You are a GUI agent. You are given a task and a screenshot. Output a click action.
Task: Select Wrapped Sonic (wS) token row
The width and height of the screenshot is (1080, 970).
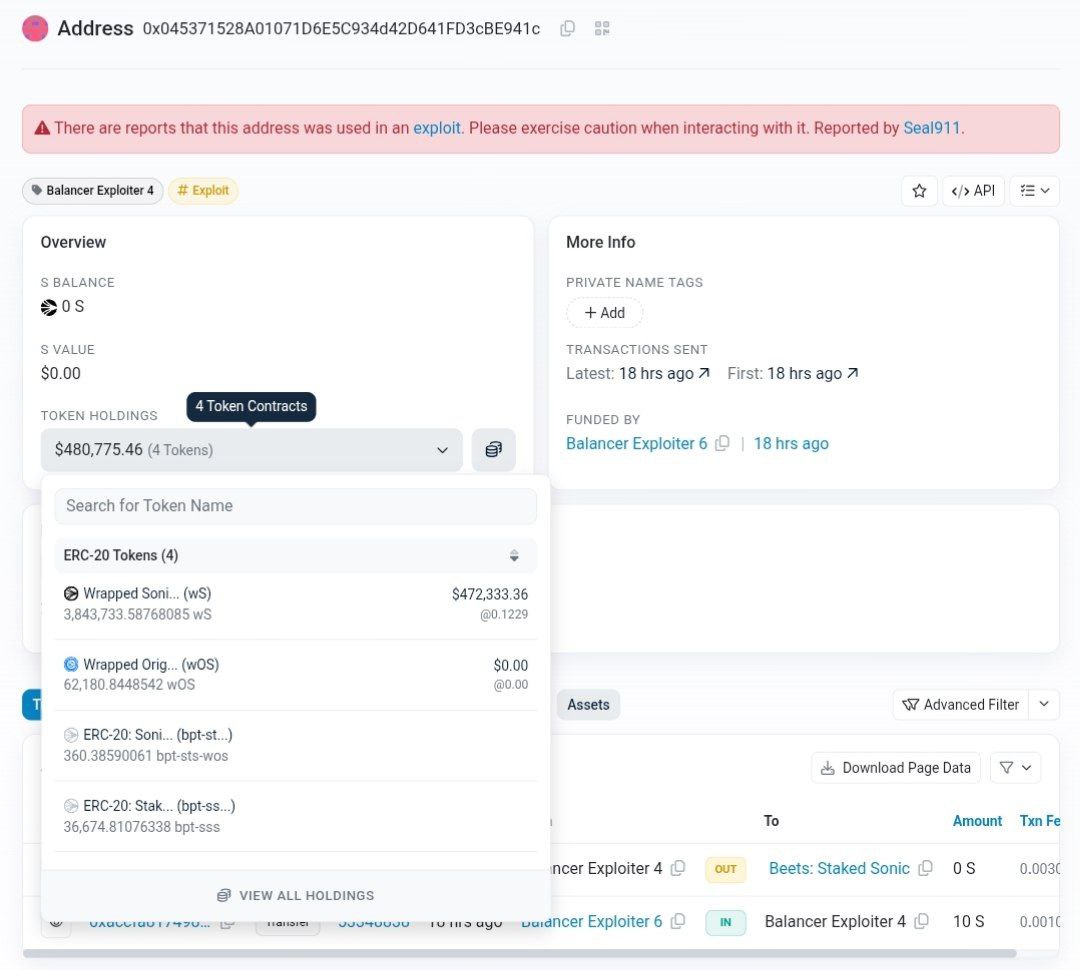[295, 603]
